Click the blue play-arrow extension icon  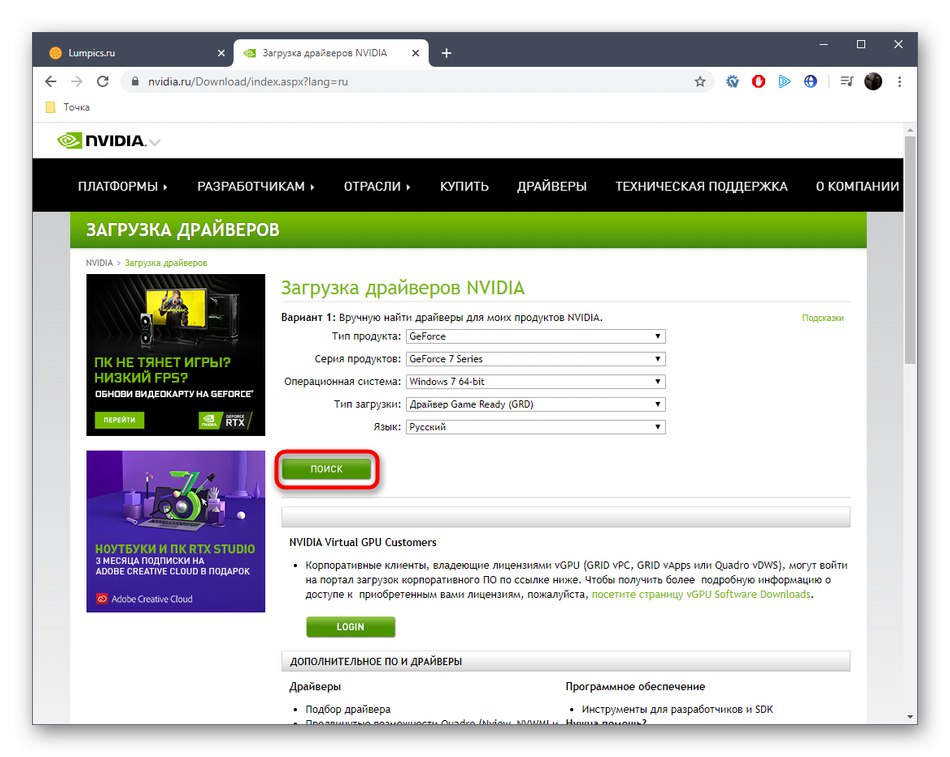pyautogui.click(x=785, y=81)
